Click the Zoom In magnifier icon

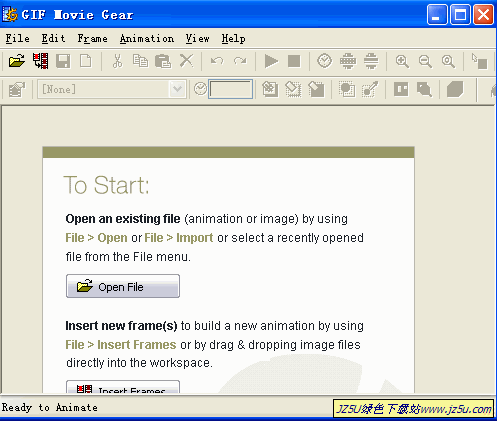(x=402, y=62)
